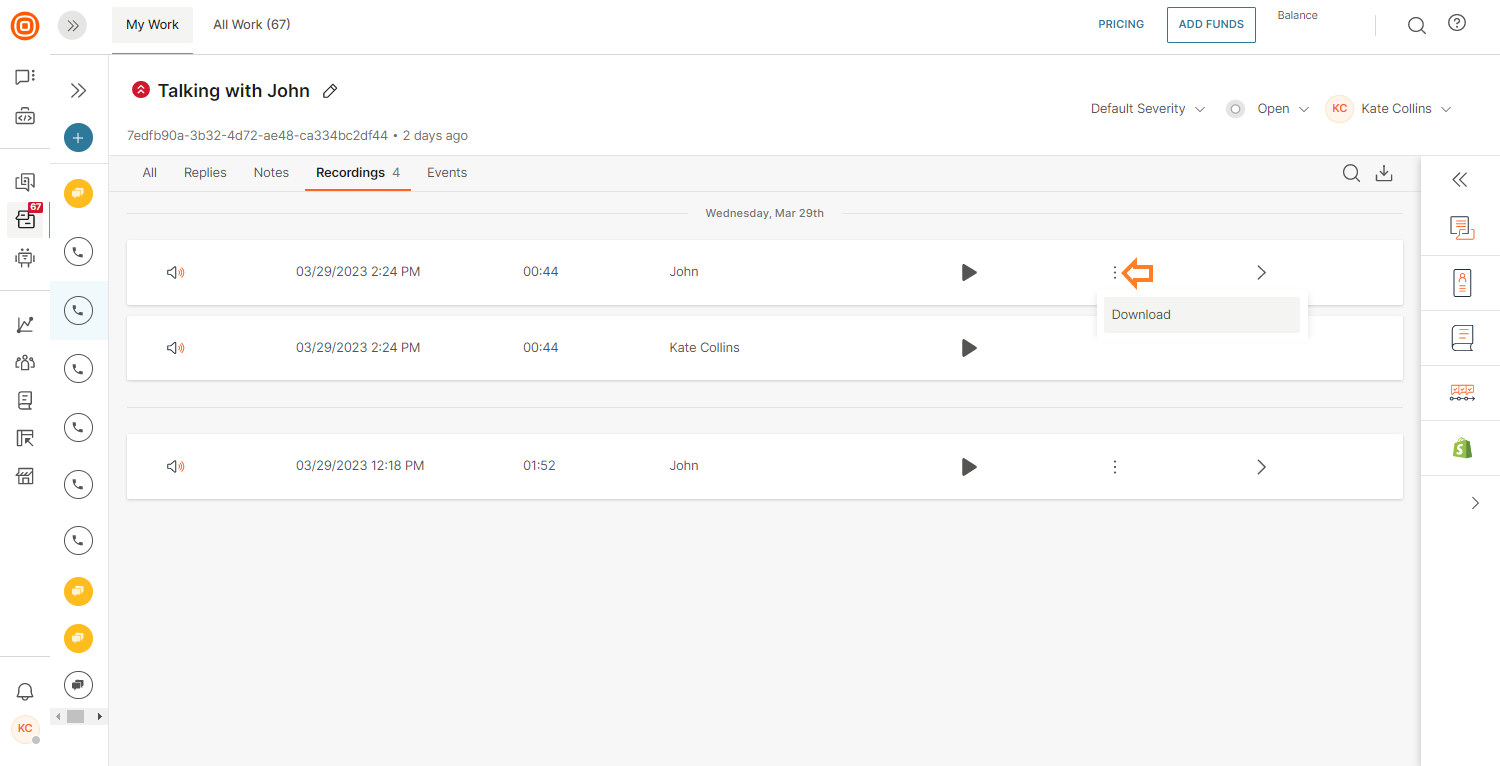Open the Shopify integration icon in right panel
Image resolution: width=1500 pixels, height=766 pixels.
tap(1462, 448)
